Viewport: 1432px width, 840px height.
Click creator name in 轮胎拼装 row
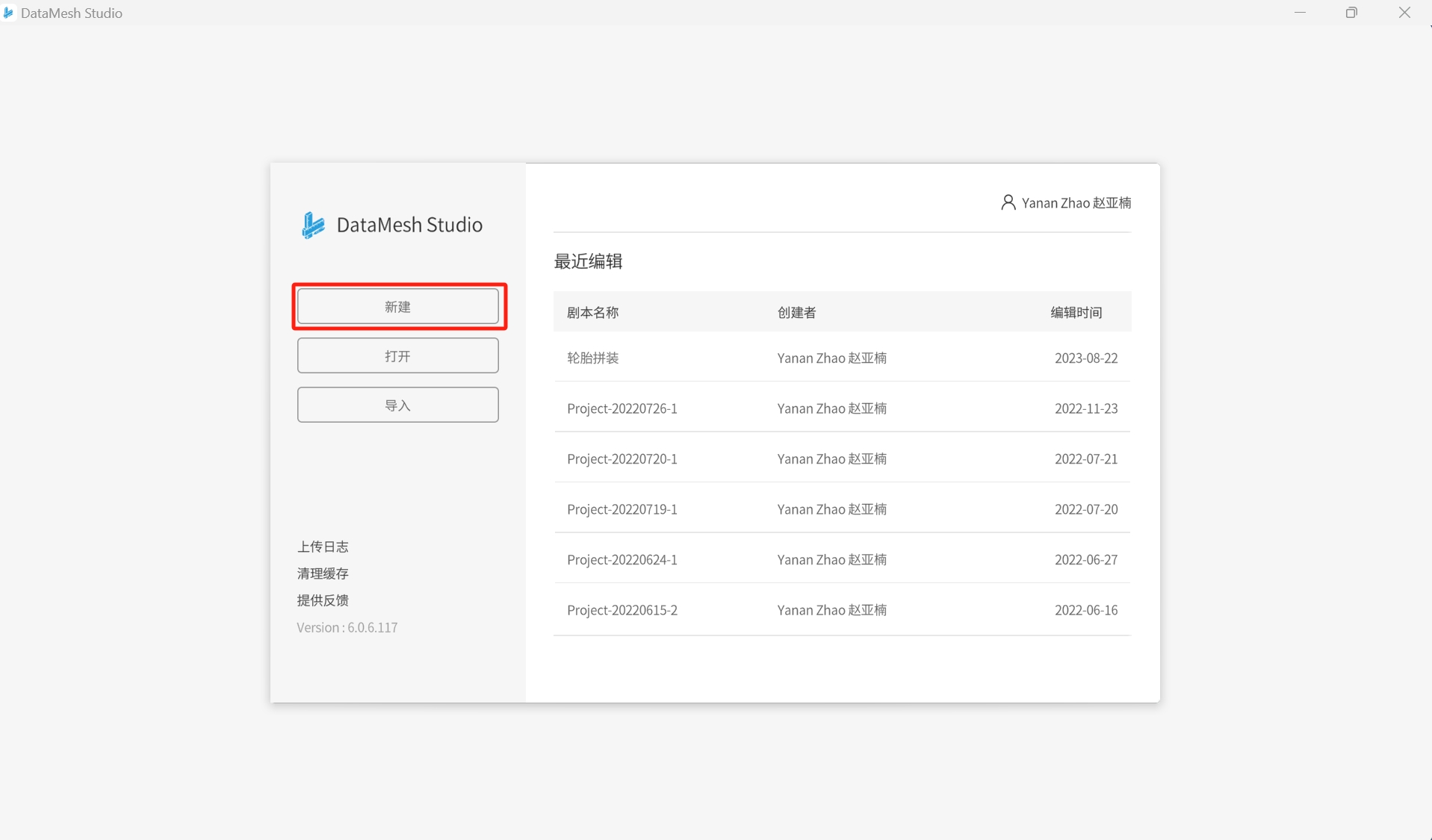click(x=831, y=358)
